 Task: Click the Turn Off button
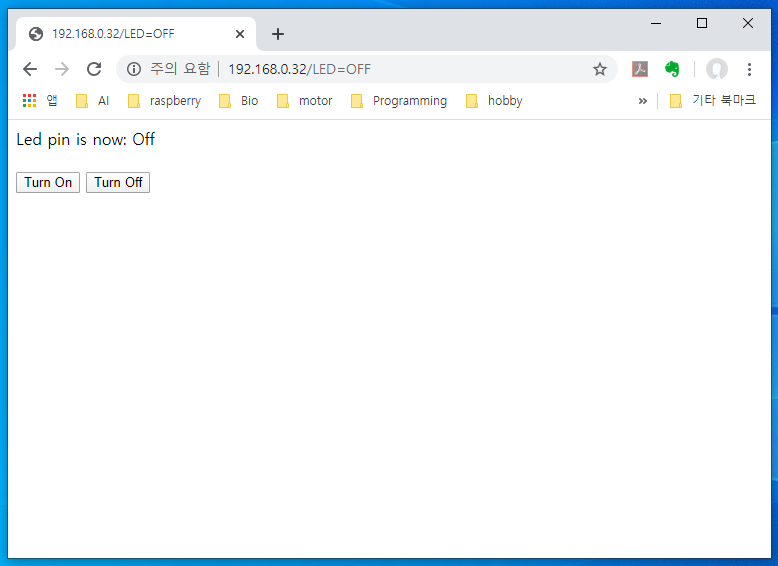pyautogui.click(x=118, y=183)
